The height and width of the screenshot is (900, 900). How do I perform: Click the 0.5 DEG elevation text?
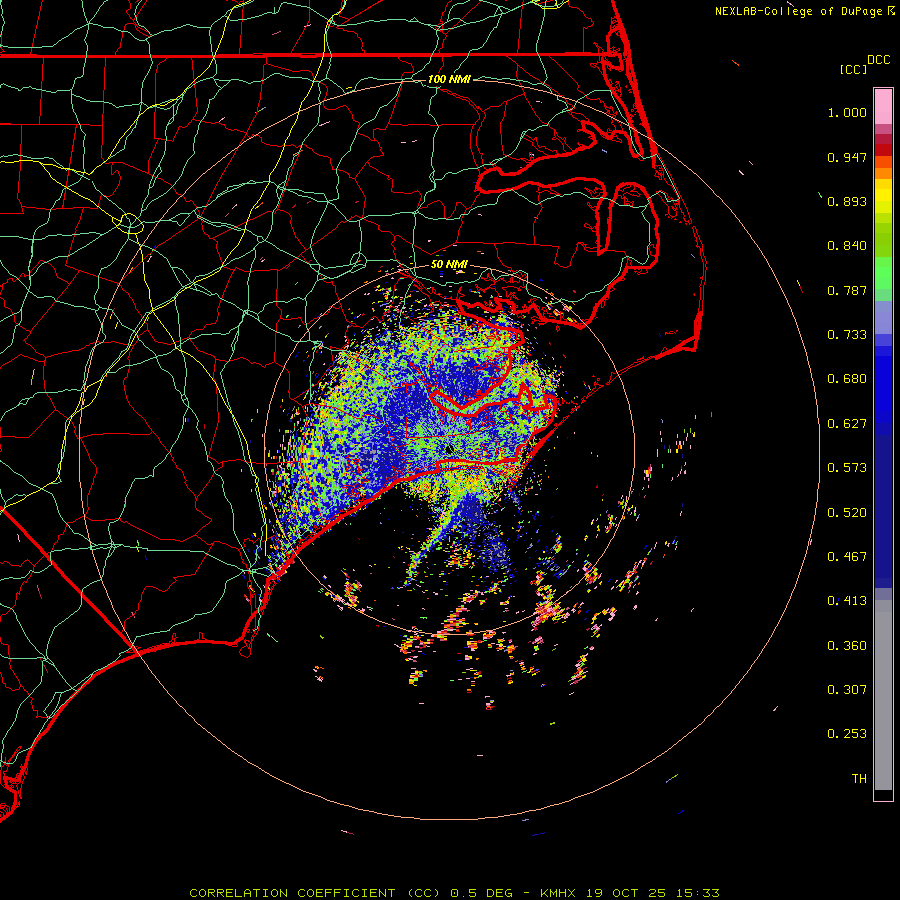pyautogui.click(x=481, y=893)
